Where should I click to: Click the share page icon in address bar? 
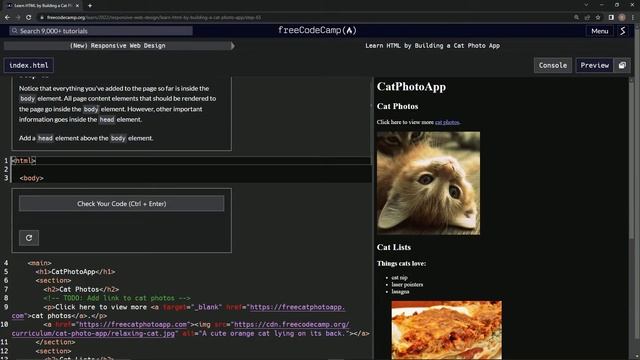587,18
